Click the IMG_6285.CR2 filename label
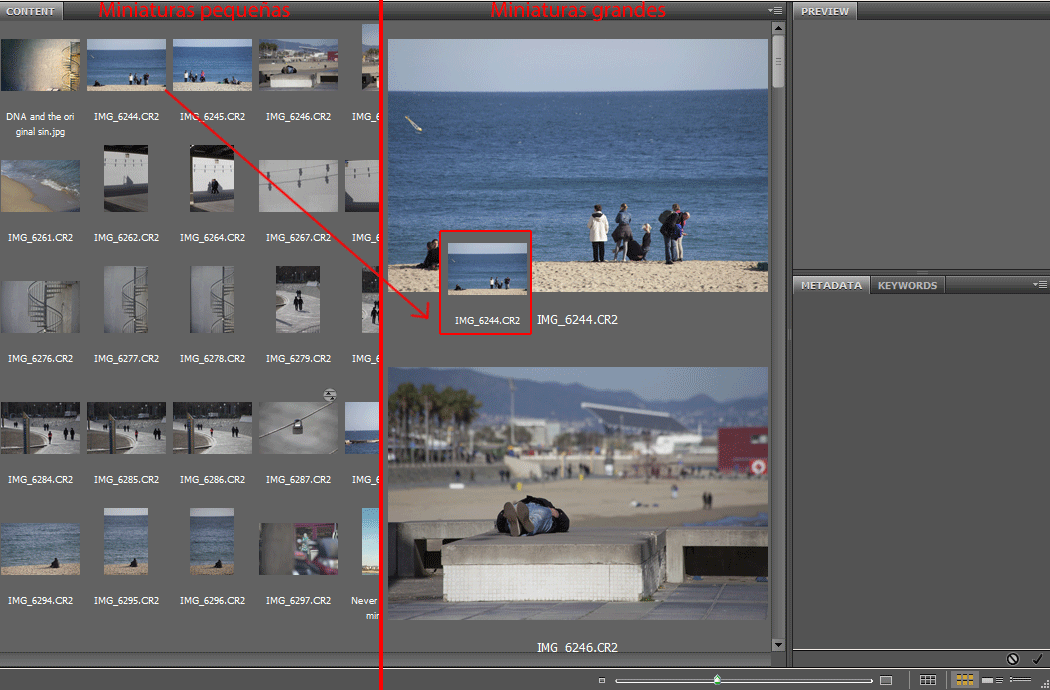Viewport: 1050px width, 690px height. [x=127, y=480]
